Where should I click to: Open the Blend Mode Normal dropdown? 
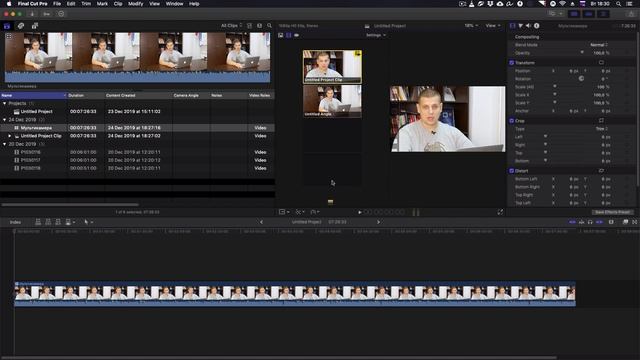coord(599,45)
